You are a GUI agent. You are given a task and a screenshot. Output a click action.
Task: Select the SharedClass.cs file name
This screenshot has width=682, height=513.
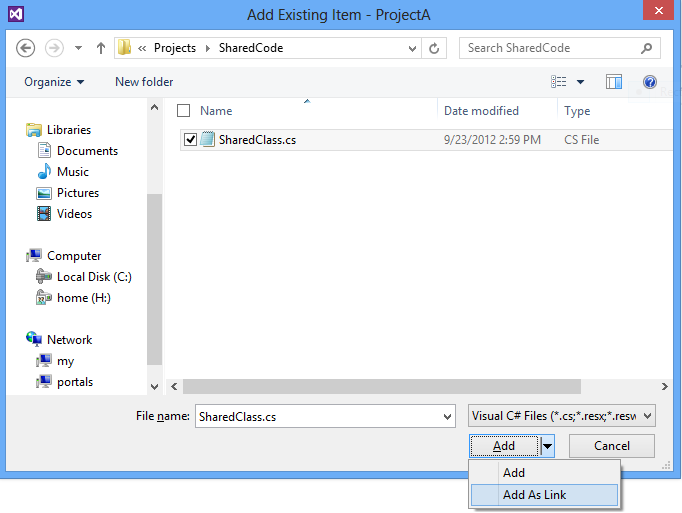point(257,140)
